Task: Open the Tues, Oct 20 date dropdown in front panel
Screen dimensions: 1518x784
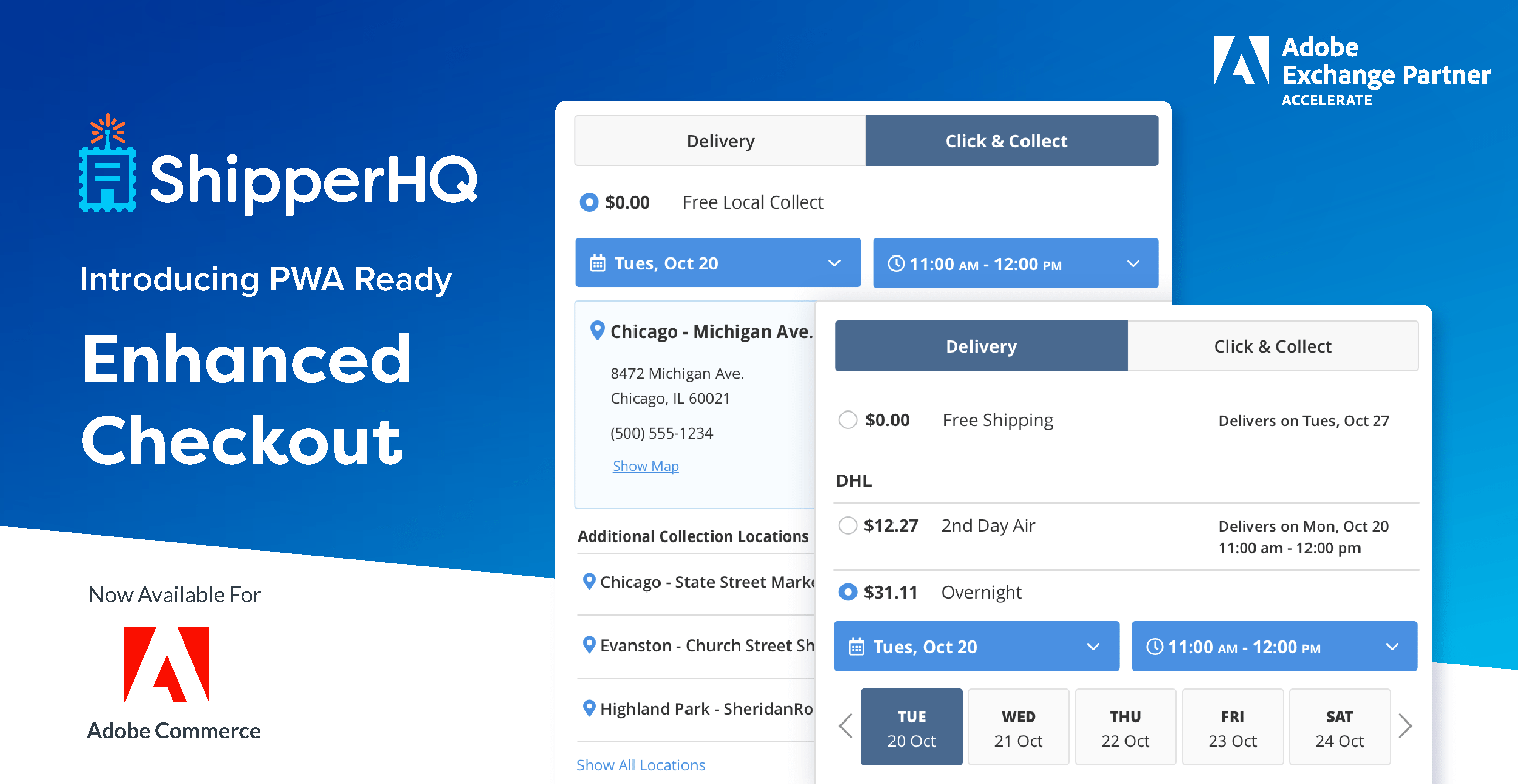Action: pyautogui.click(x=976, y=646)
